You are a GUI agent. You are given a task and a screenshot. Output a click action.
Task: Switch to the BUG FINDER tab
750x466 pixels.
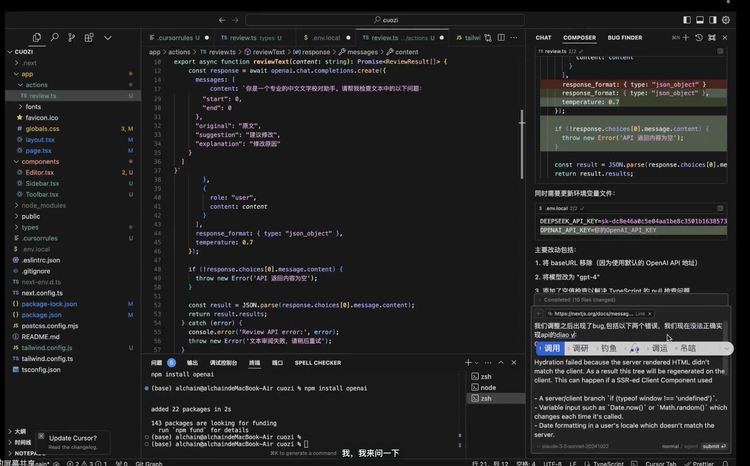point(625,38)
